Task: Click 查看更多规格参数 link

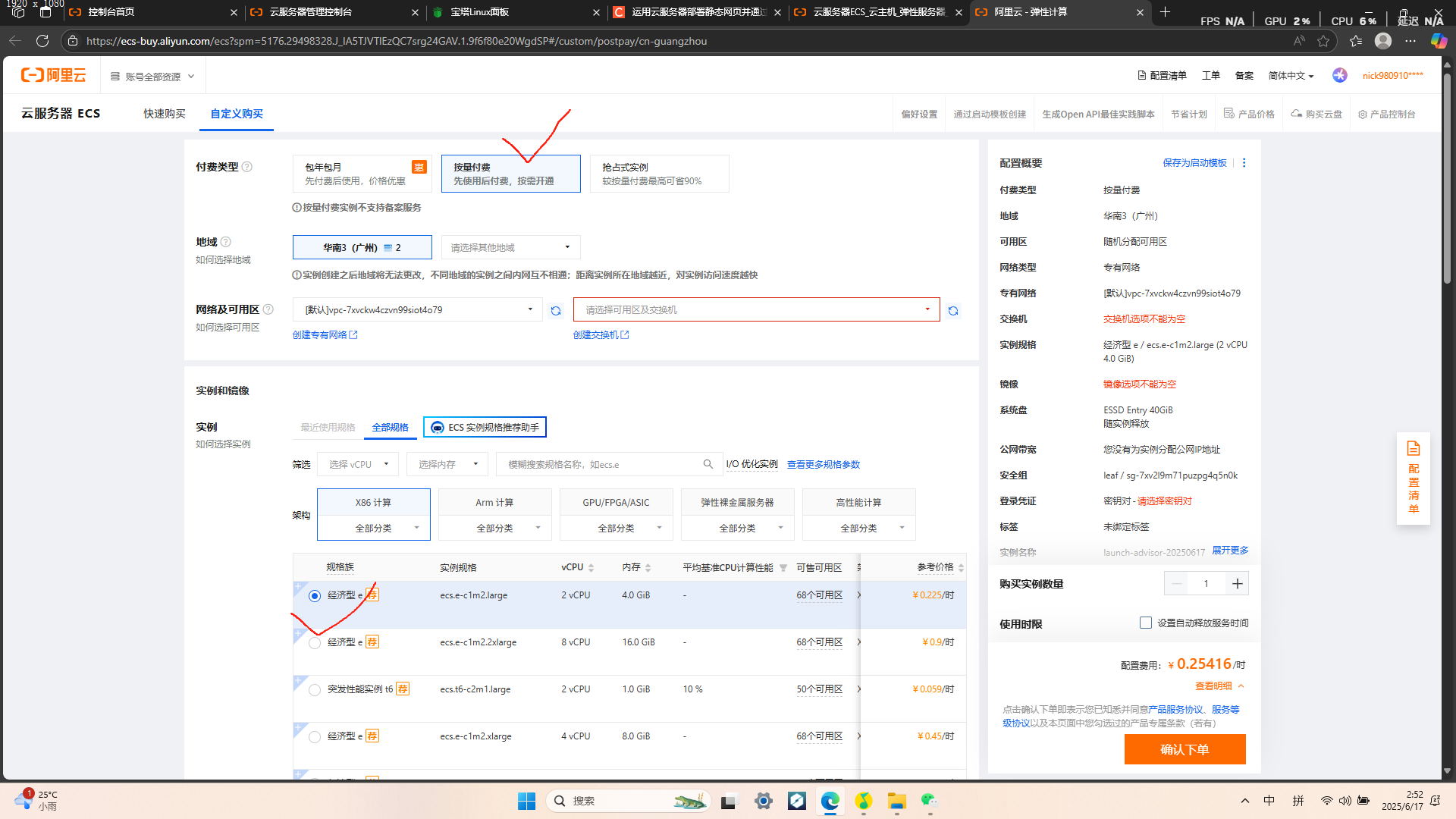Action: tap(824, 465)
